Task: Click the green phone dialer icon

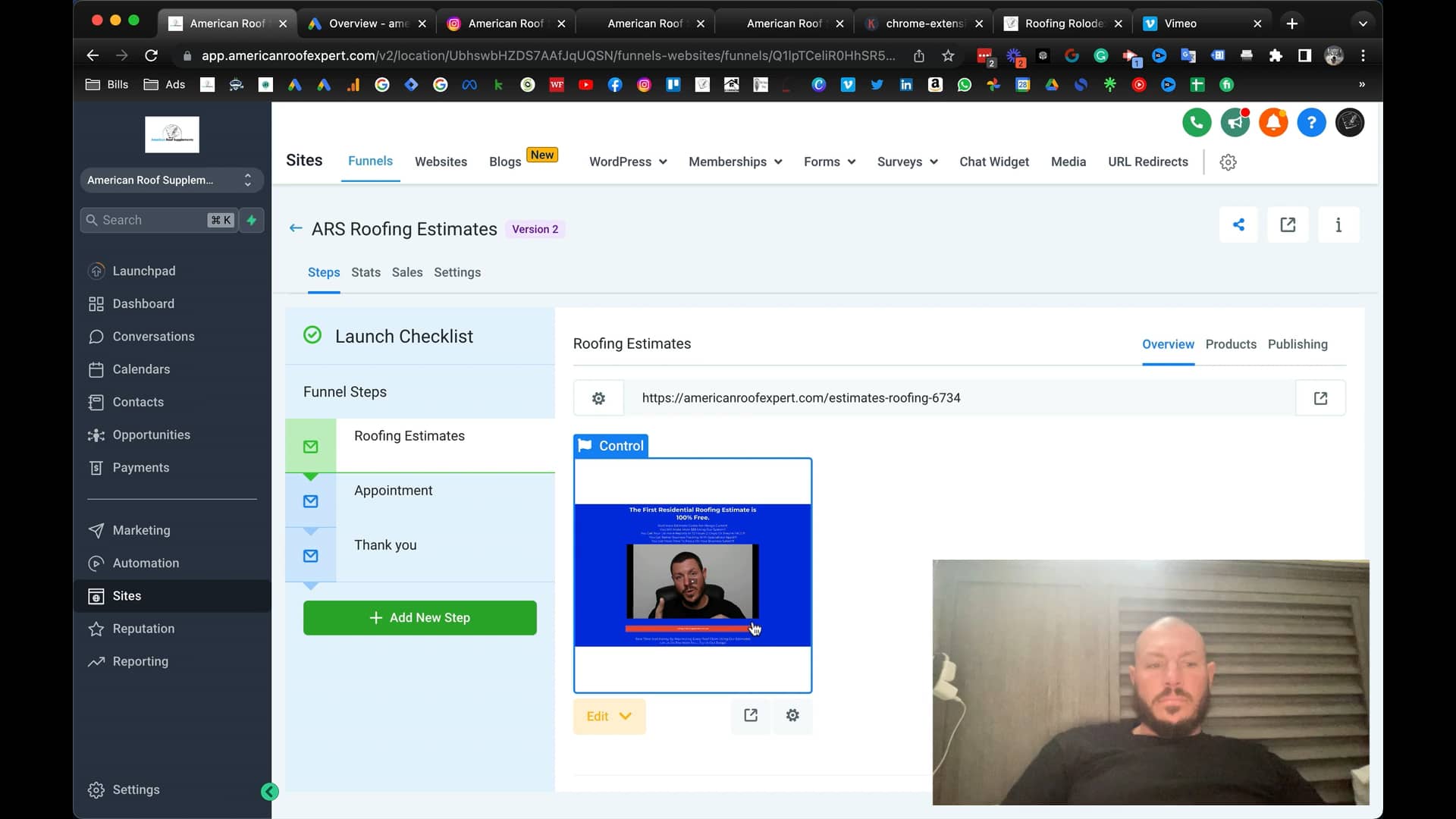Action: tap(1196, 122)
